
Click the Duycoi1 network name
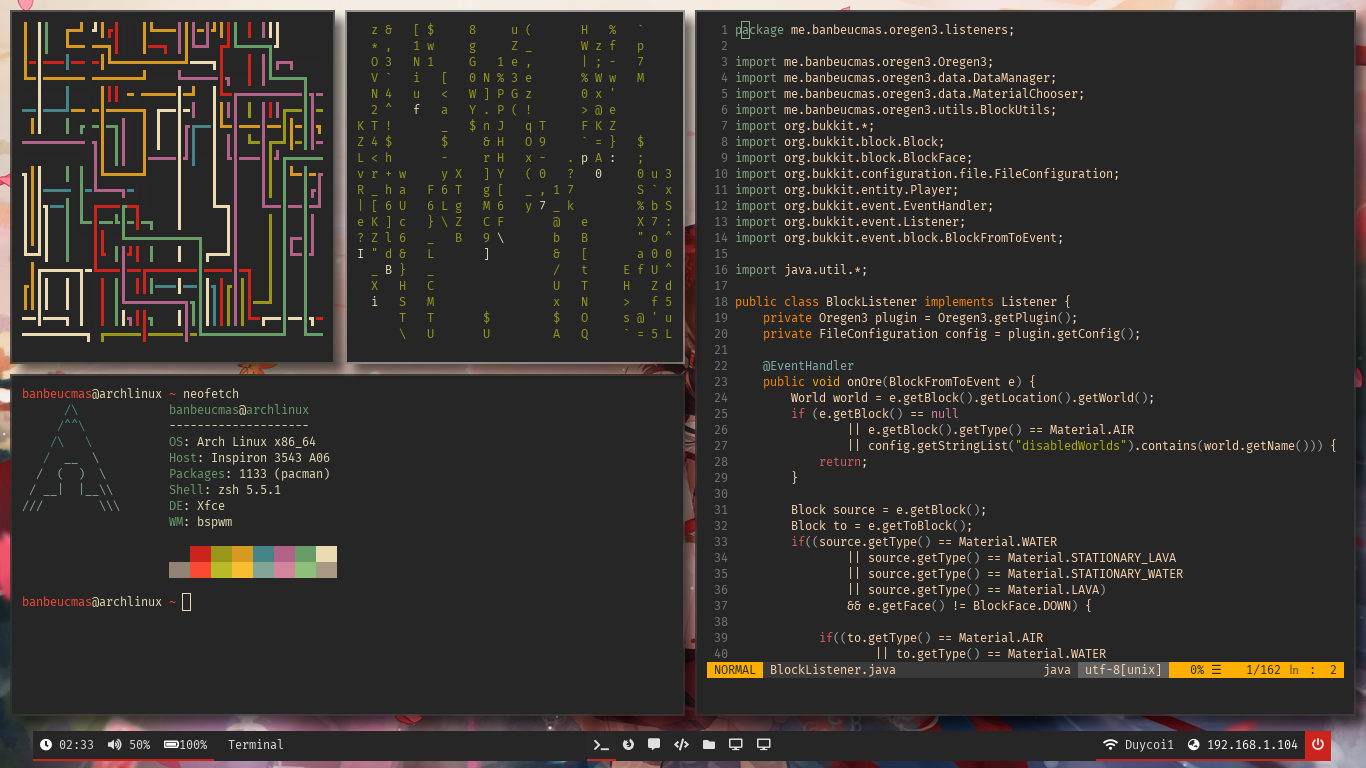[x=1149, y=745]
